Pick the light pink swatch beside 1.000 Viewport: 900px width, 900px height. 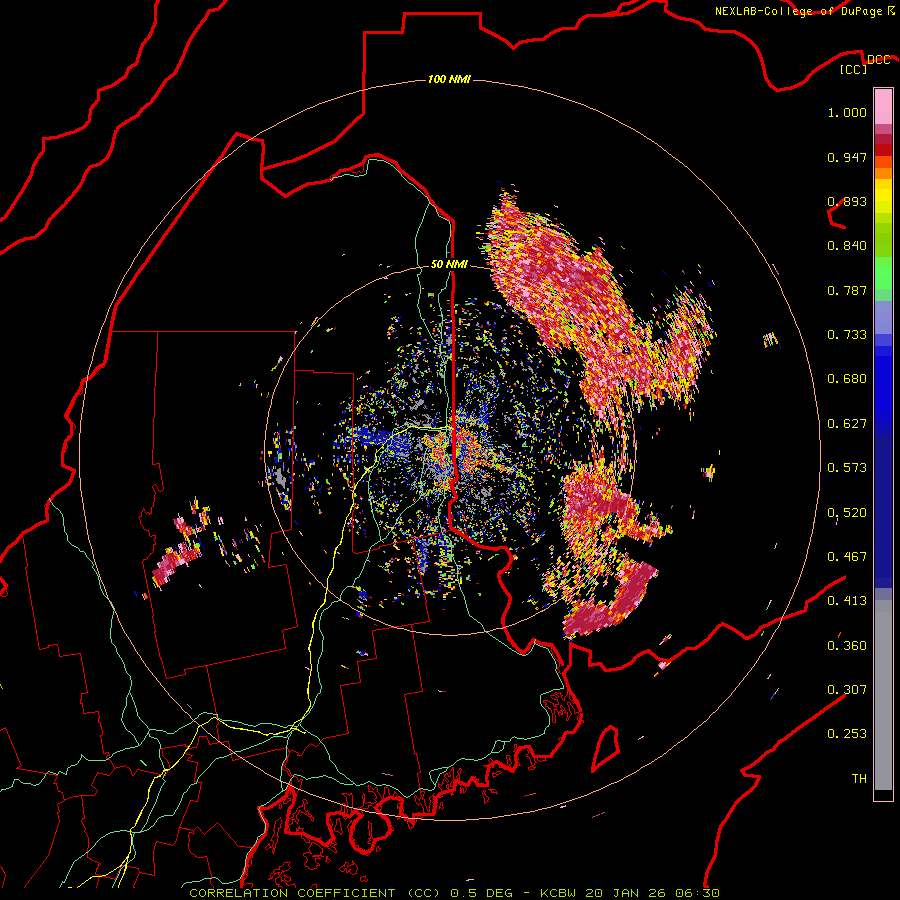883,107
